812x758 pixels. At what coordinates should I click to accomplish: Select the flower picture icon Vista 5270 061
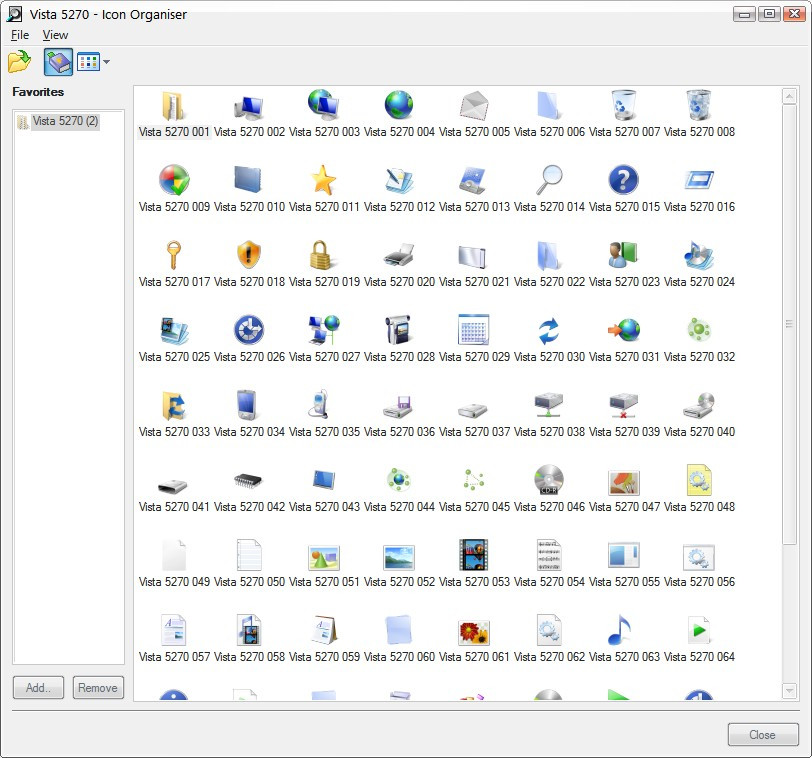[x=474, y=633]
